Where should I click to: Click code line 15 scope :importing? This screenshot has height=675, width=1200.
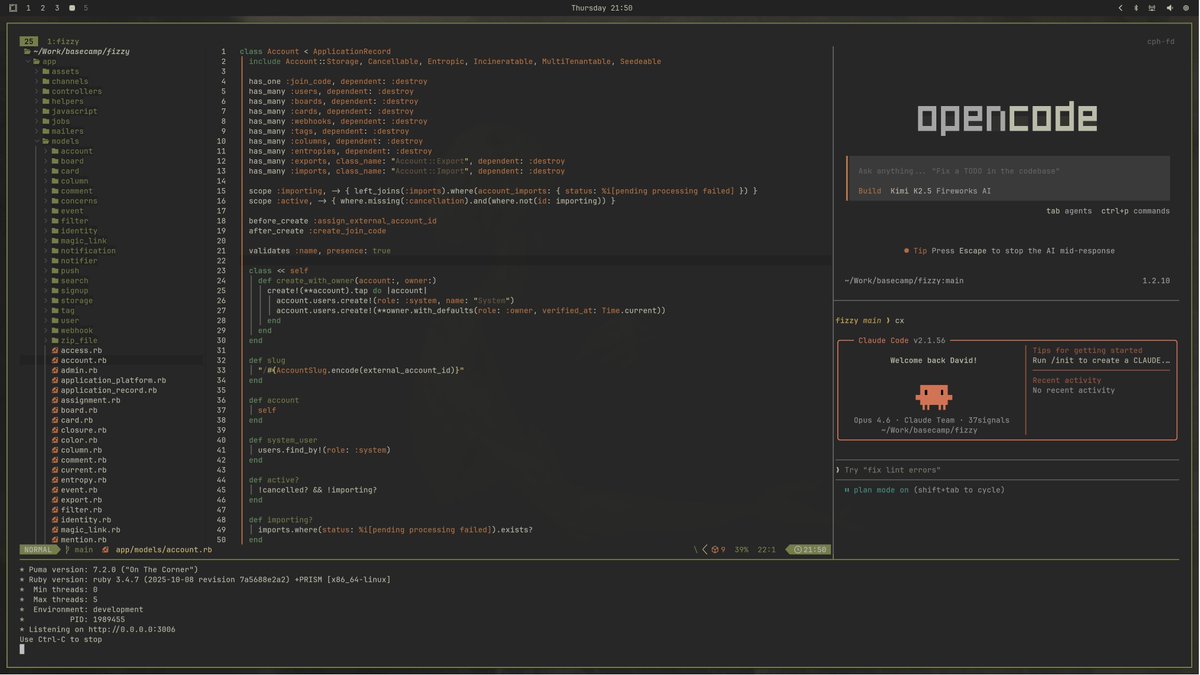tap(503, 191)
